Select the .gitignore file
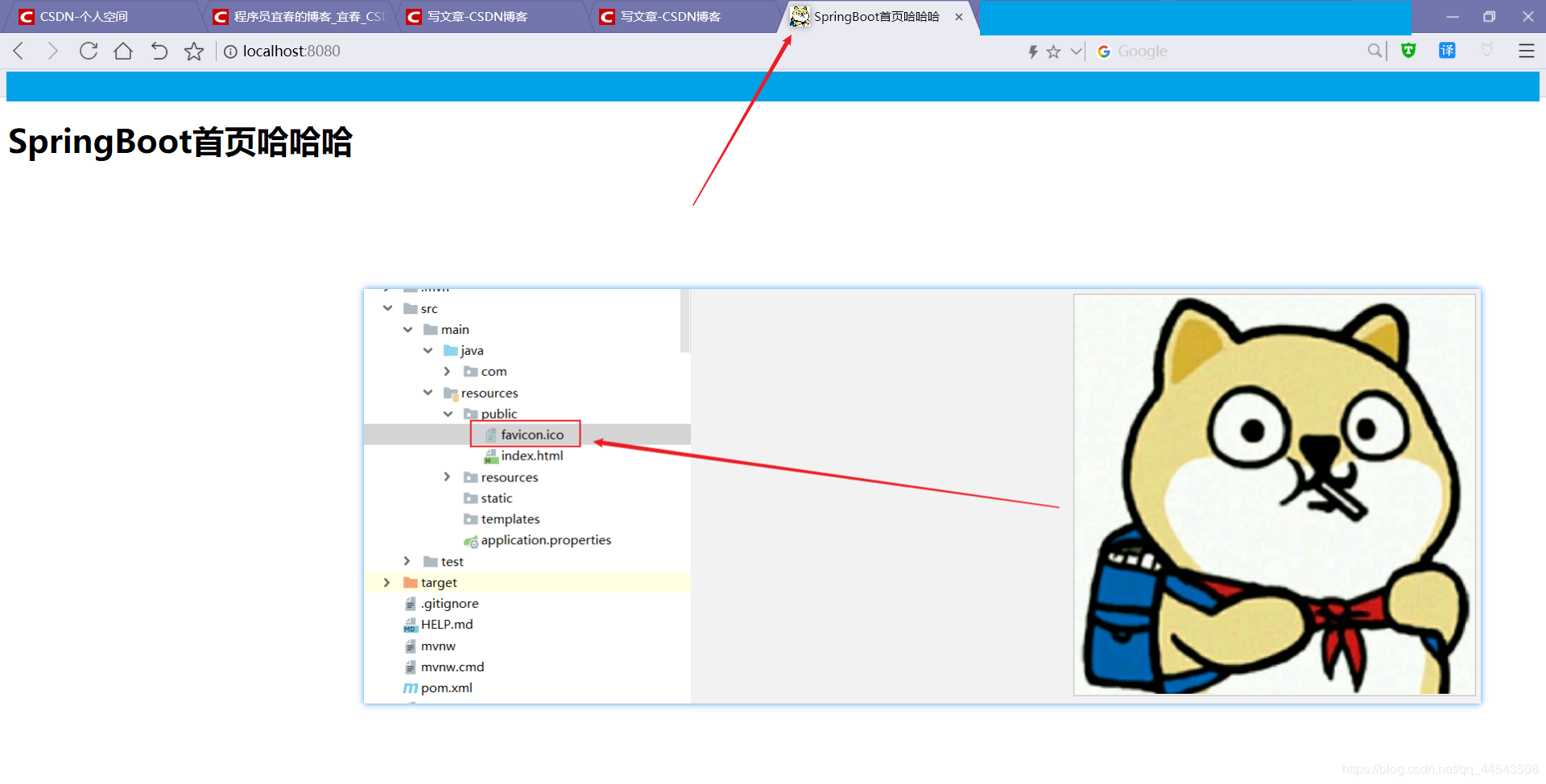This screenshot has width=1546, height=784. tap(441, 603)
